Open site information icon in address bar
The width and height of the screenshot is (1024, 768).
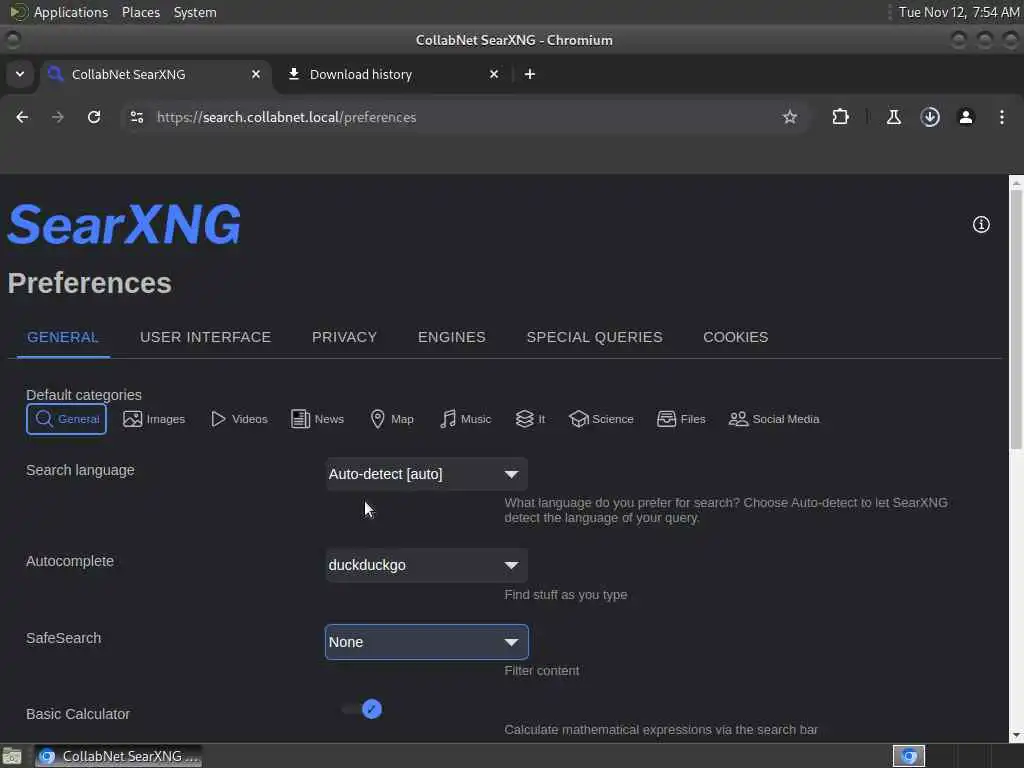(136, 117)
